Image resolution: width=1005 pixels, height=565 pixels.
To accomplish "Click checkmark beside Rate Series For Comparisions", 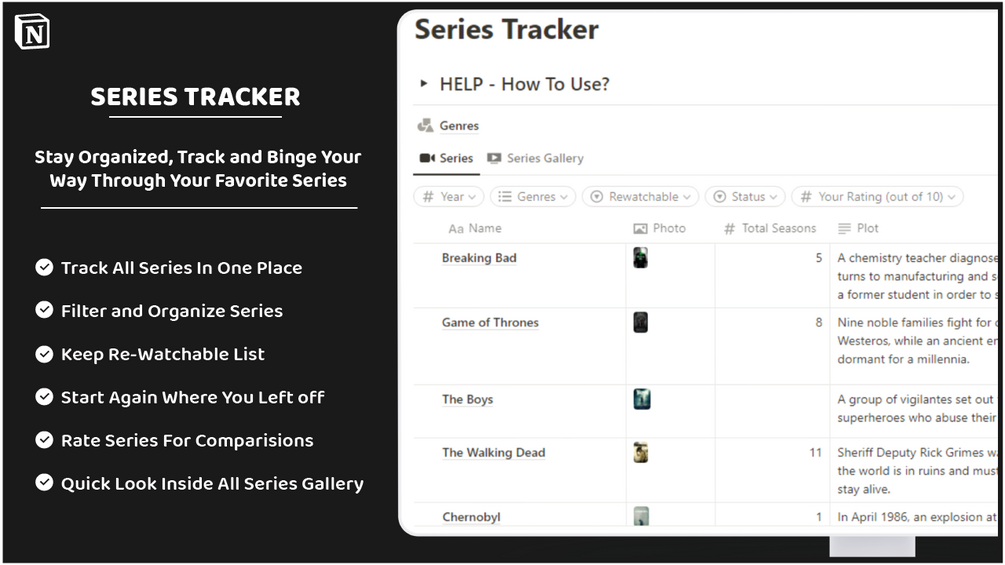I will (44, 440).
